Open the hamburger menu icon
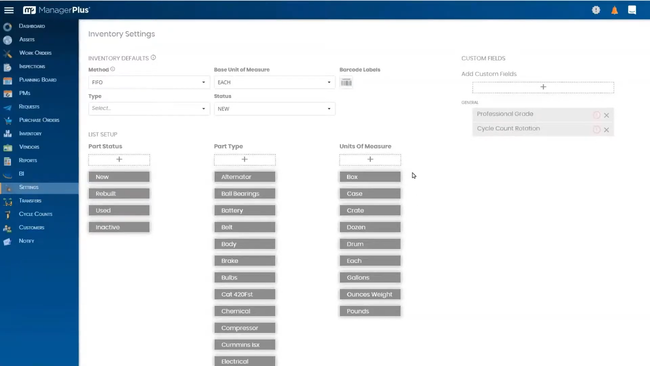650x366 pixels. point(9,10)
